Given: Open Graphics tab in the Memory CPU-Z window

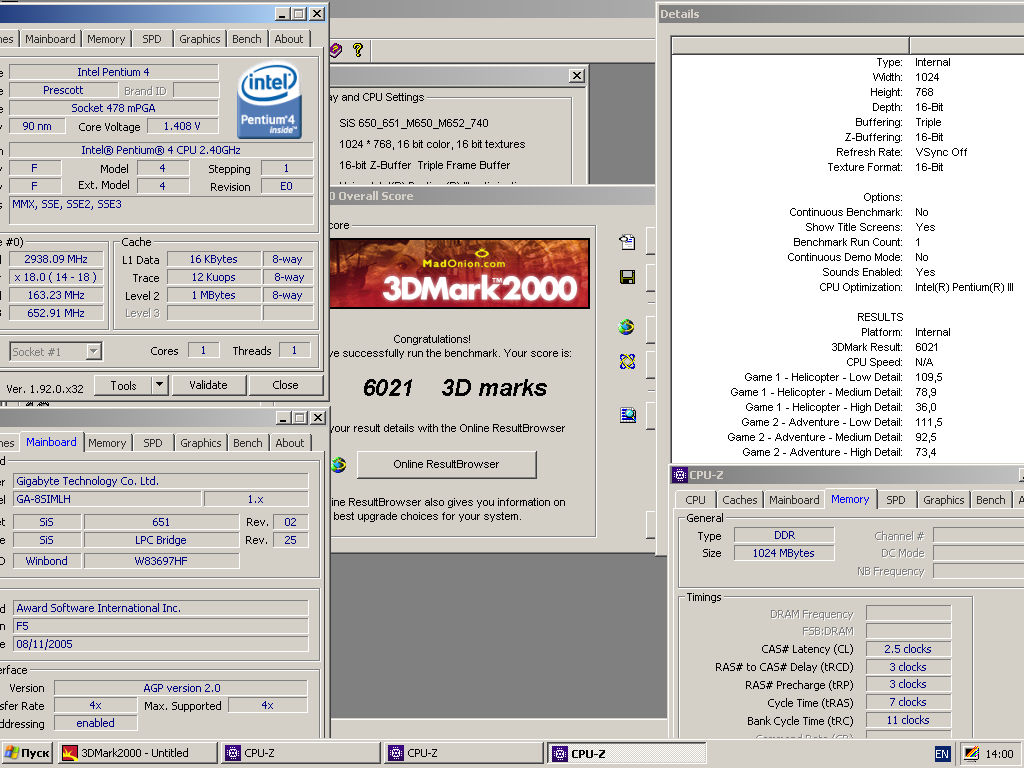Looking at the screenshot, I should (944, 500).
